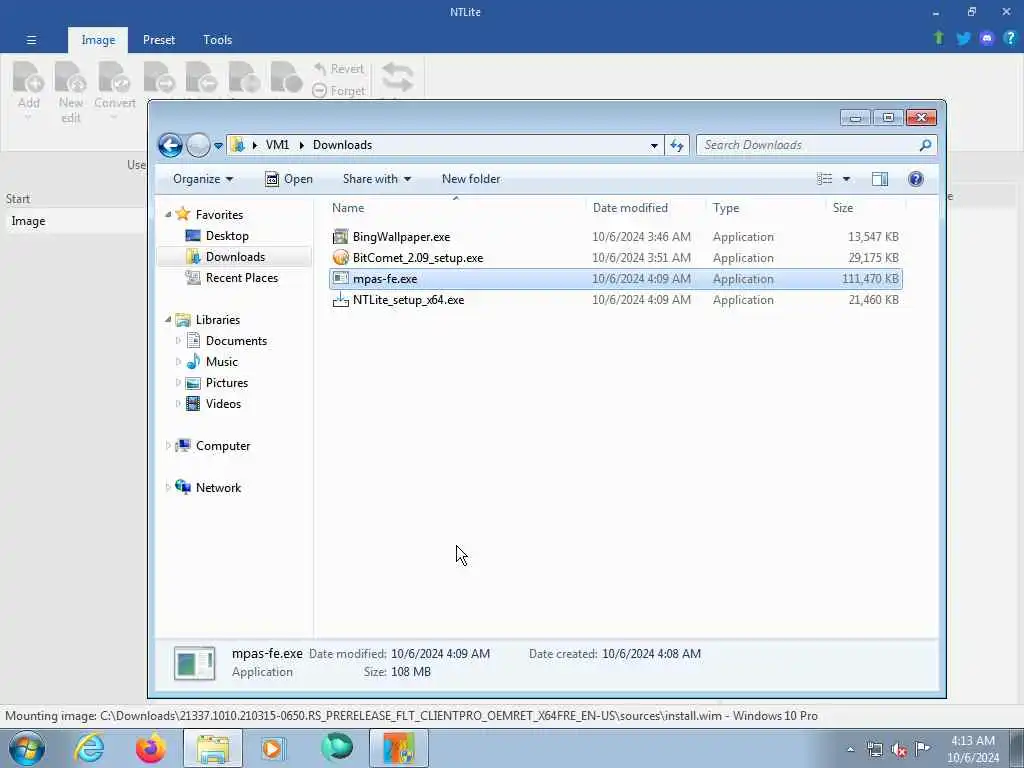Click the BitComet file icon
This screenshot has height=768, width=1024.
pyautogui.click(x=340, y=257)
